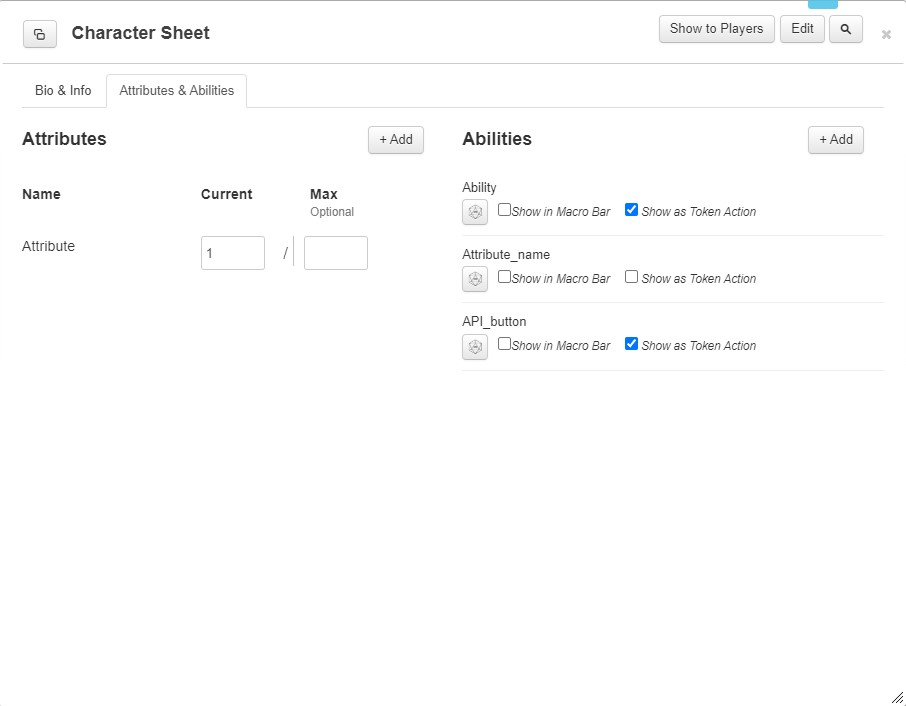Select the Attributes & Abilities tab
Screen dimensions: 906x706
177,91
